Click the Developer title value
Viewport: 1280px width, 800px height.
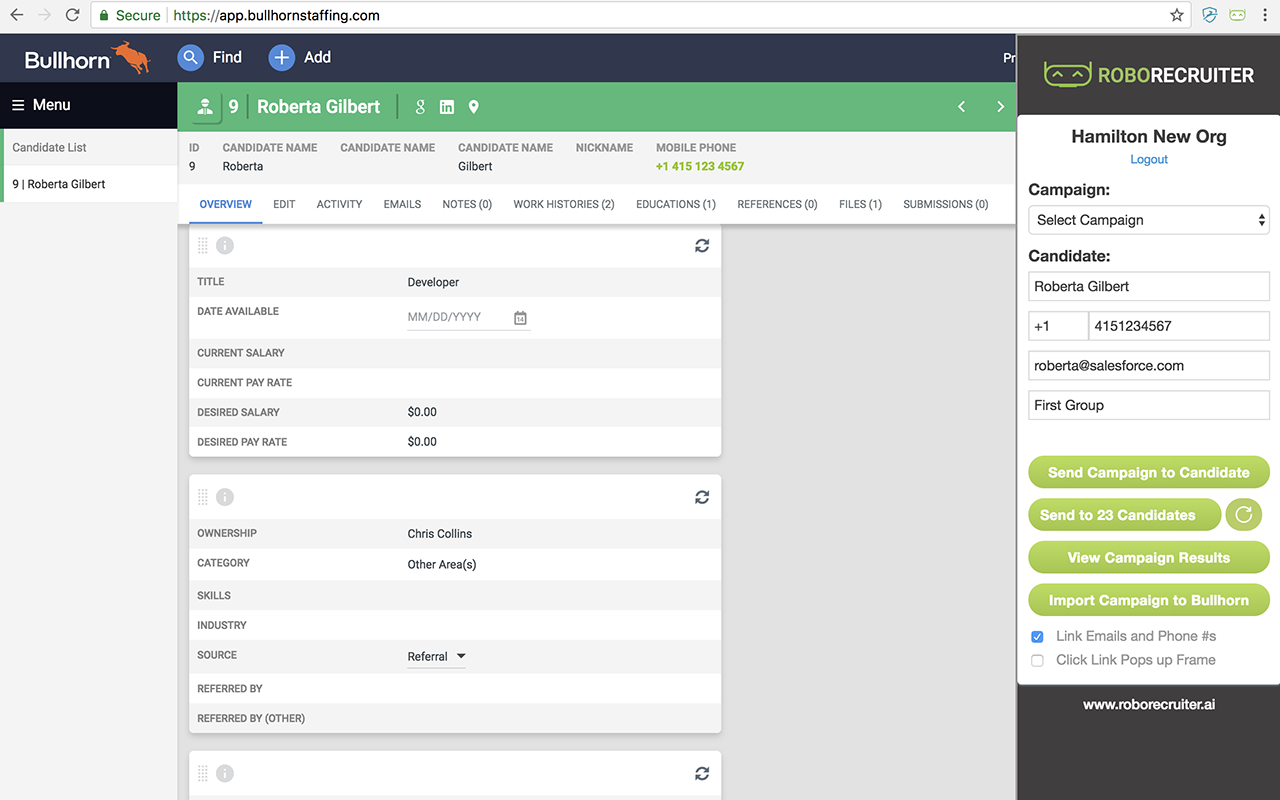[x=434, y=283]
